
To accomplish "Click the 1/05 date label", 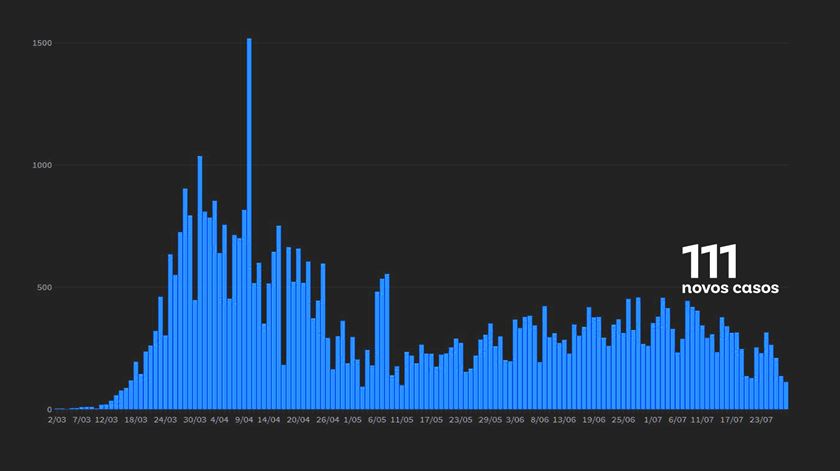I will click(x=352, y=420).
